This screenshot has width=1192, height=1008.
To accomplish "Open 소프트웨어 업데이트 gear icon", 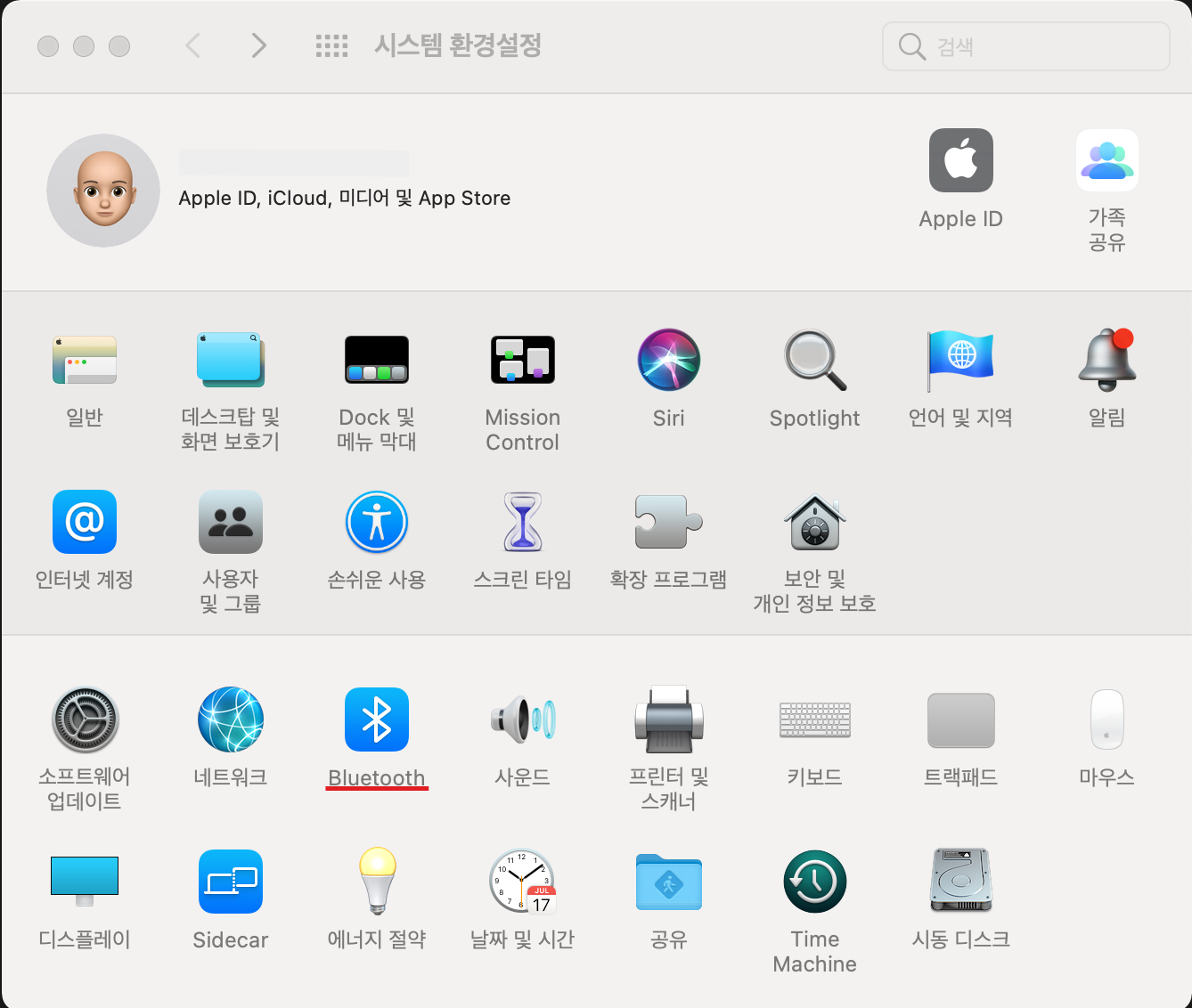I will pos(85,719).
